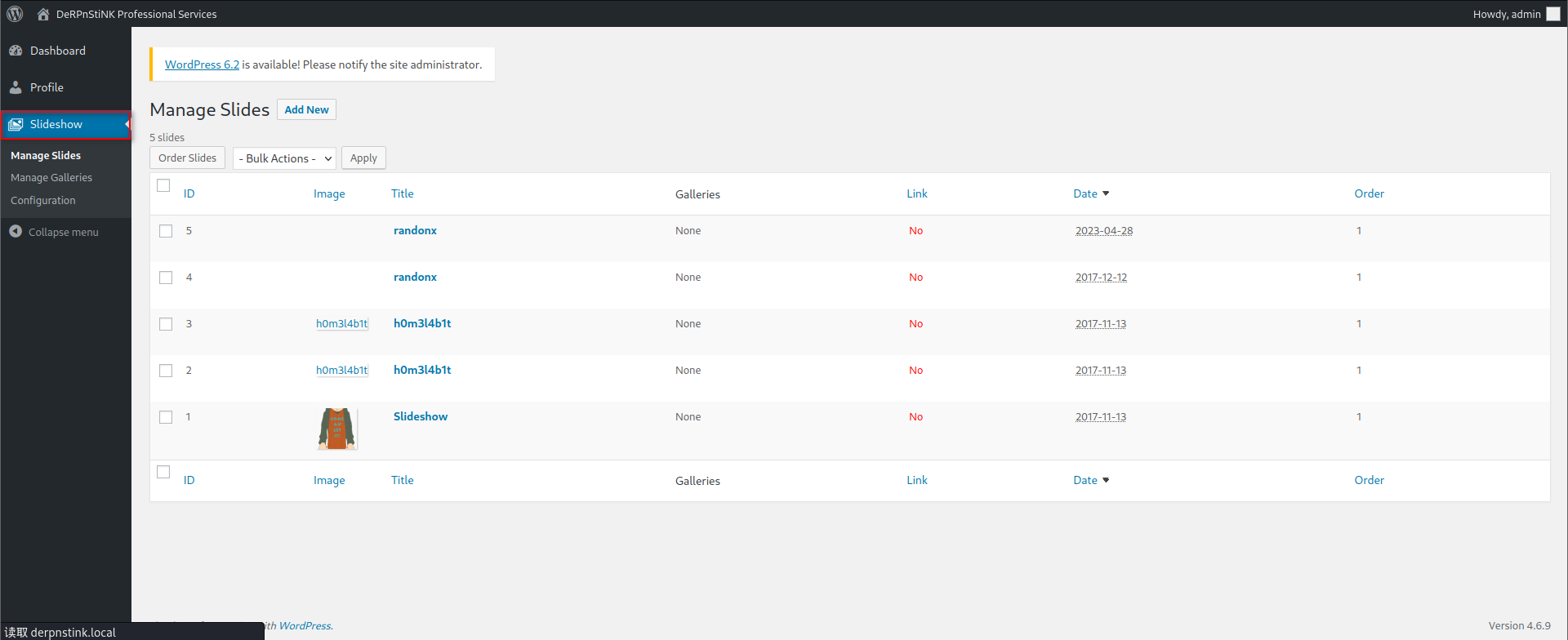Open h0m3l4b1t title for slide ID 3
The image size is (1568, 640).
click(x=422, y=324)
